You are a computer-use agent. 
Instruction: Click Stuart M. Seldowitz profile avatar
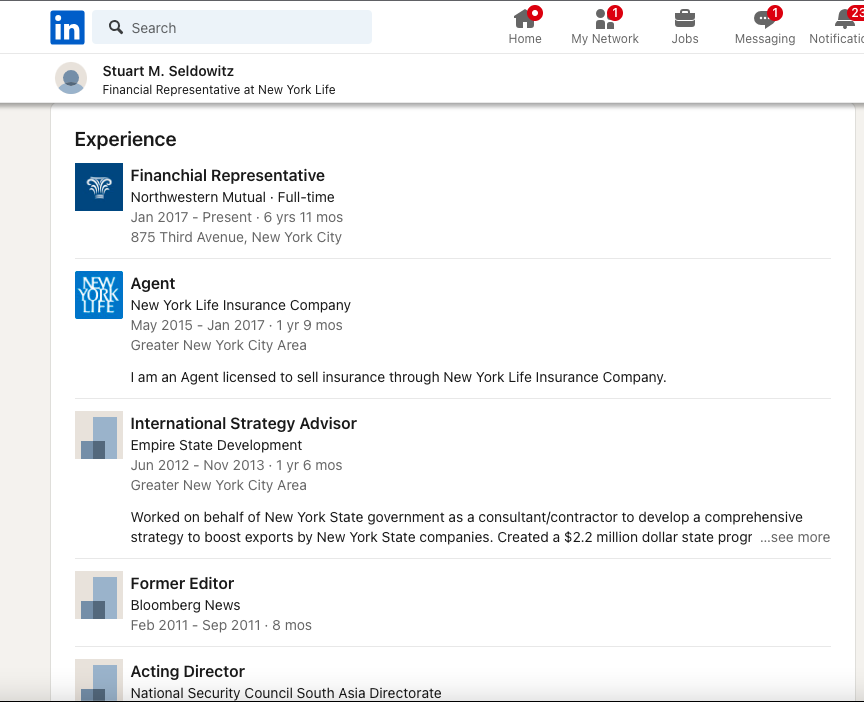tap(71, 78)
